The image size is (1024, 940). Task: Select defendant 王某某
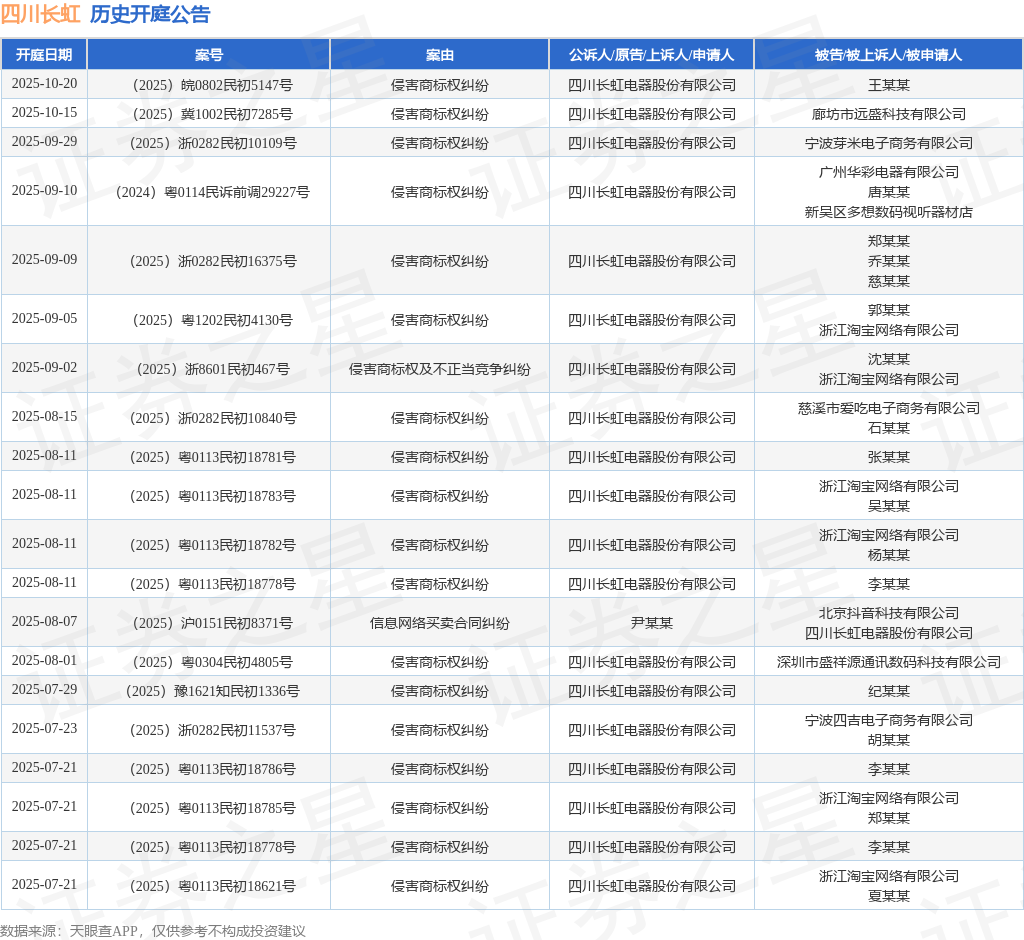[x=889, y=85]
